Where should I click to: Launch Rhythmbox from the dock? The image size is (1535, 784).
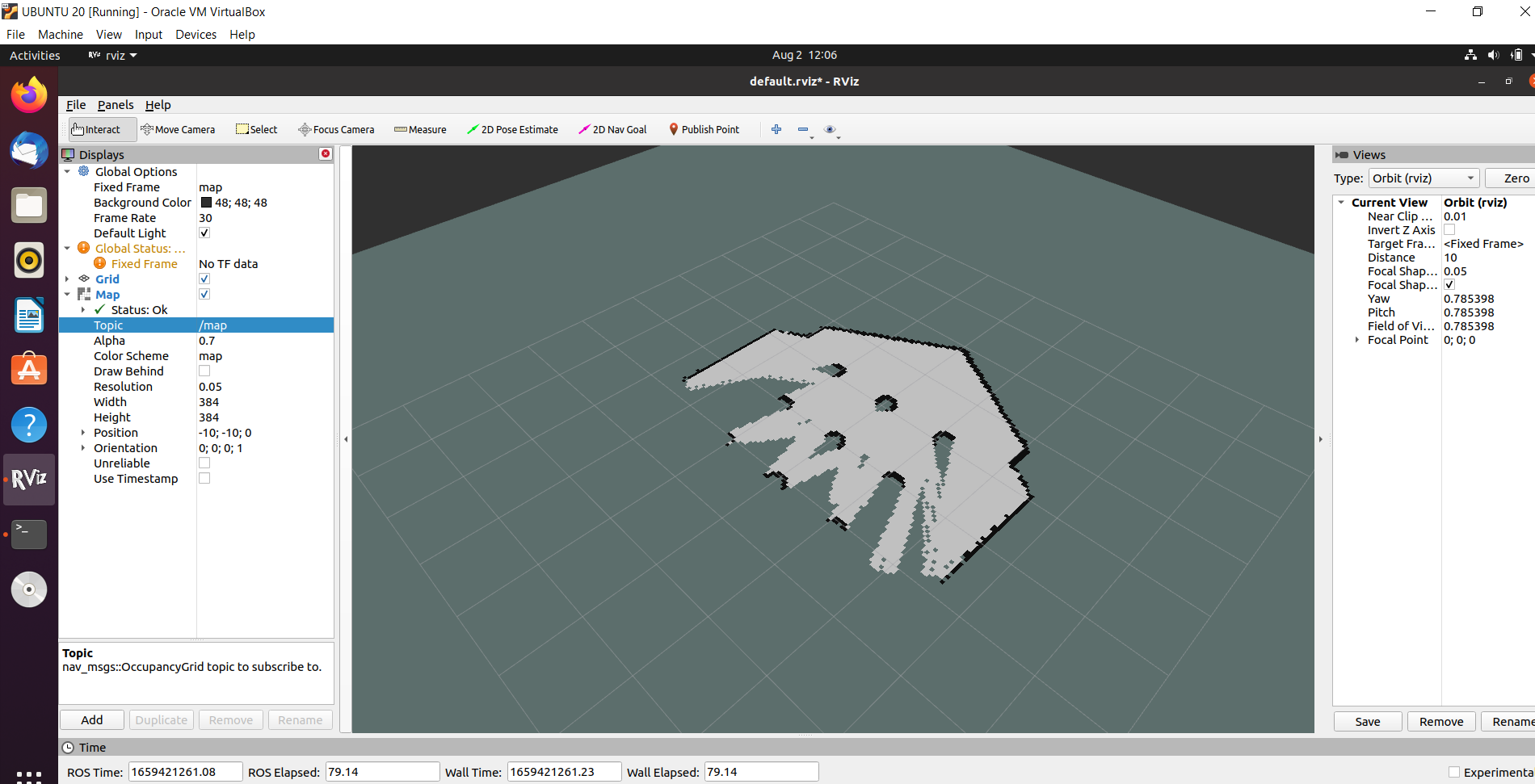pos(29,260)
